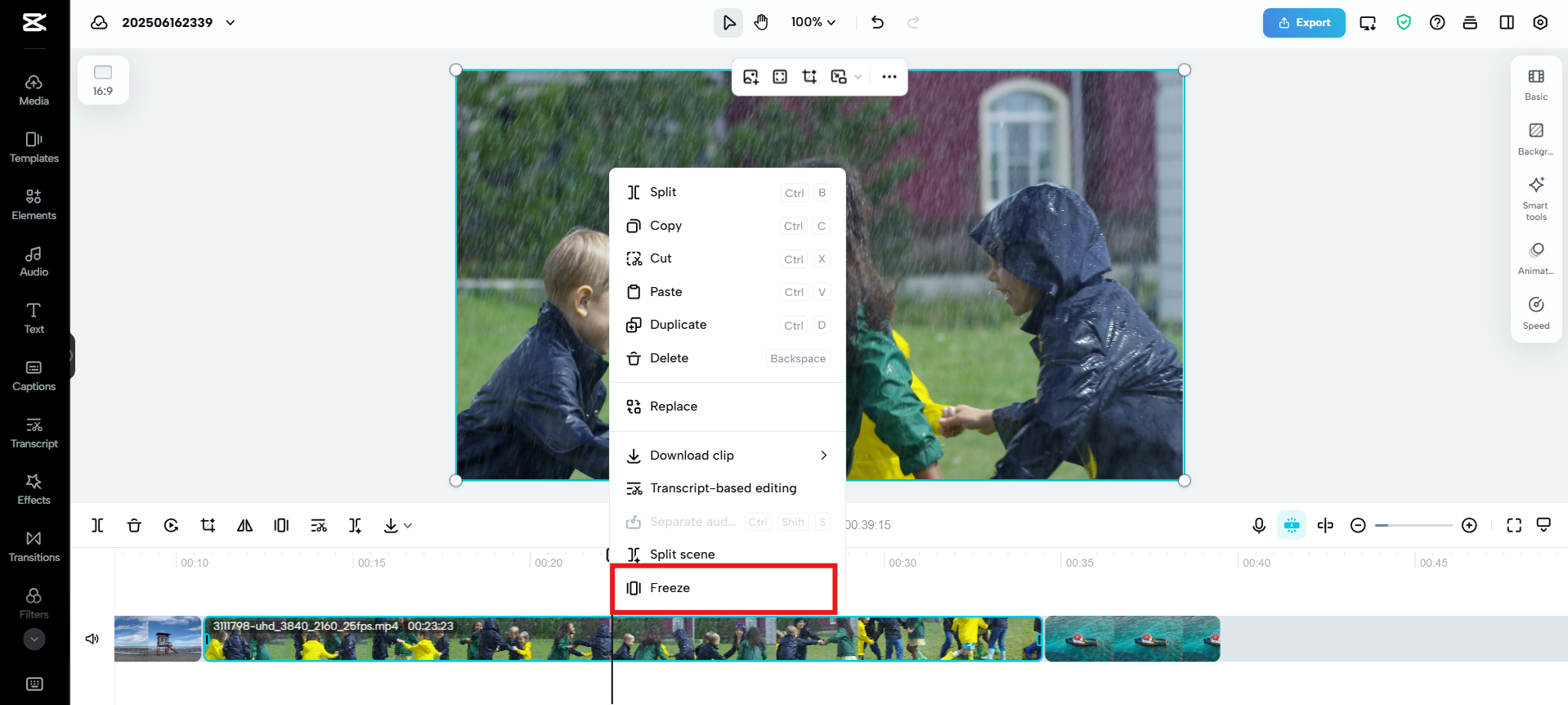
Task: Choose Transcript-based editing from context menu
Action: (x=728, y=488)
